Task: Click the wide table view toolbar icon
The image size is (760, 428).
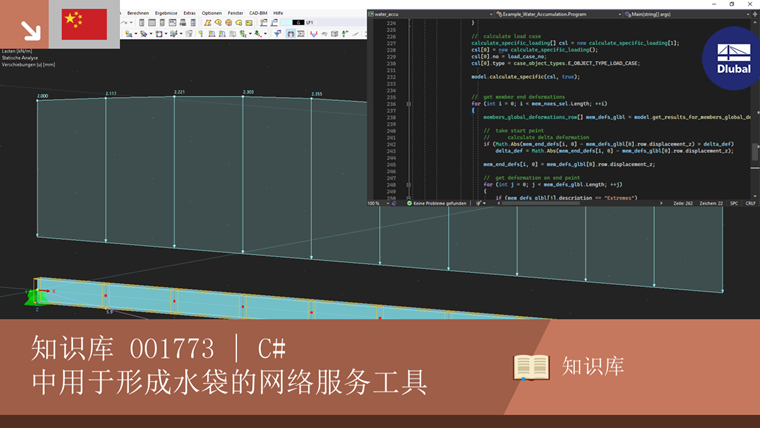Action: 152,23
